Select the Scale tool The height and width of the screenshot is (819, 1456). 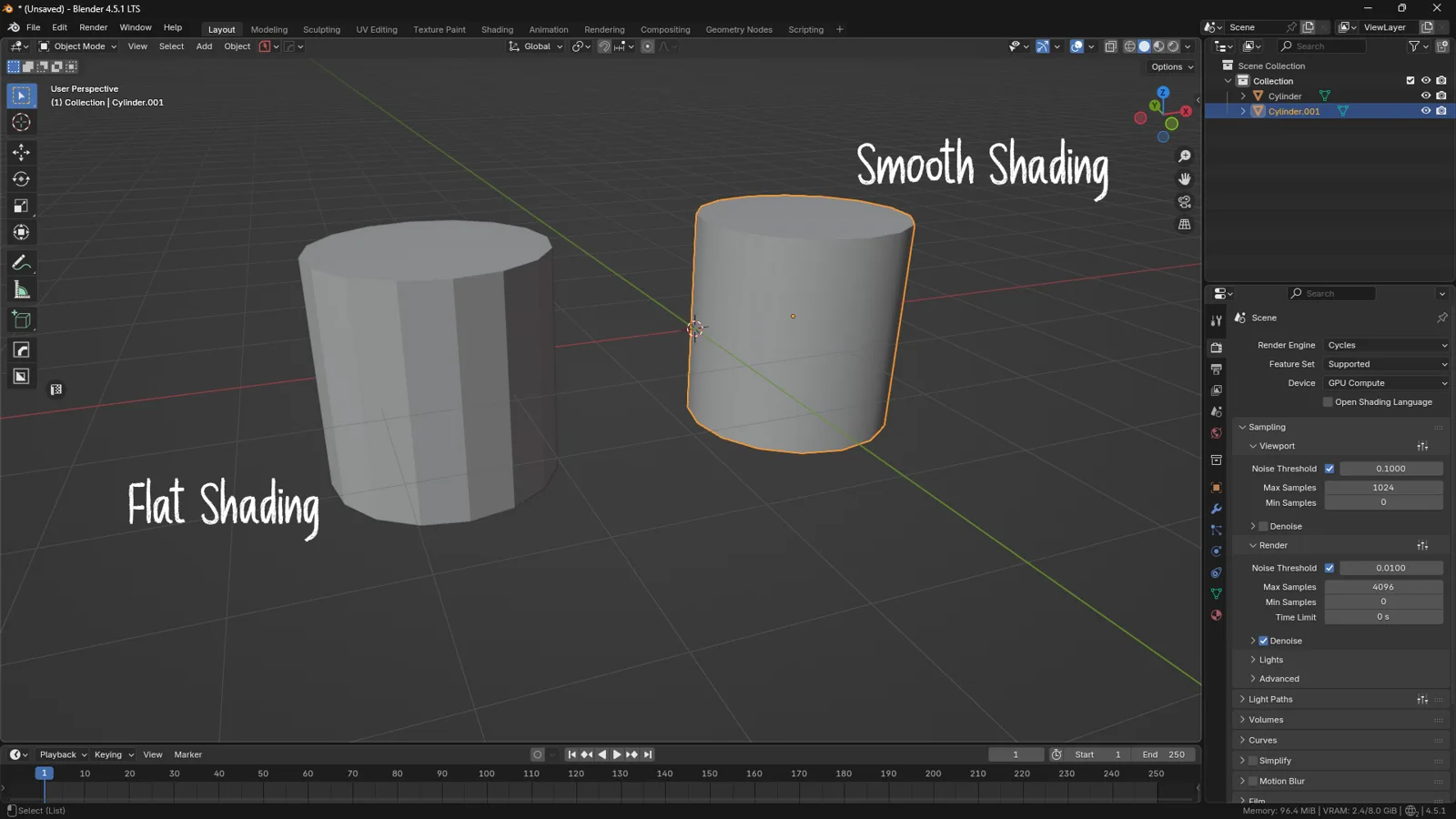pyautogui.click(x=21, y=207)
